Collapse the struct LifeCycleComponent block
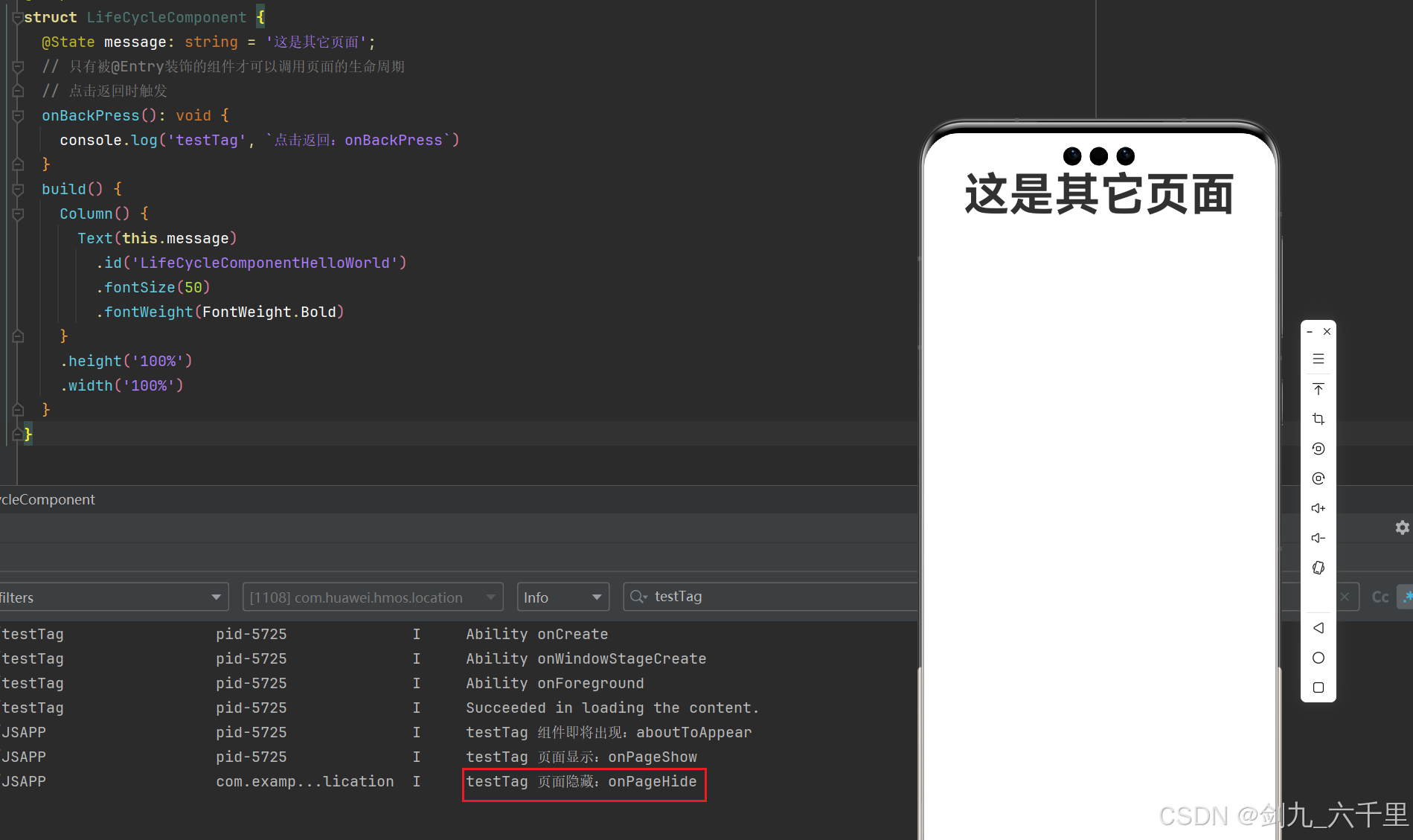This screenshot has width=1413, height=840. [x=18, y=18]
